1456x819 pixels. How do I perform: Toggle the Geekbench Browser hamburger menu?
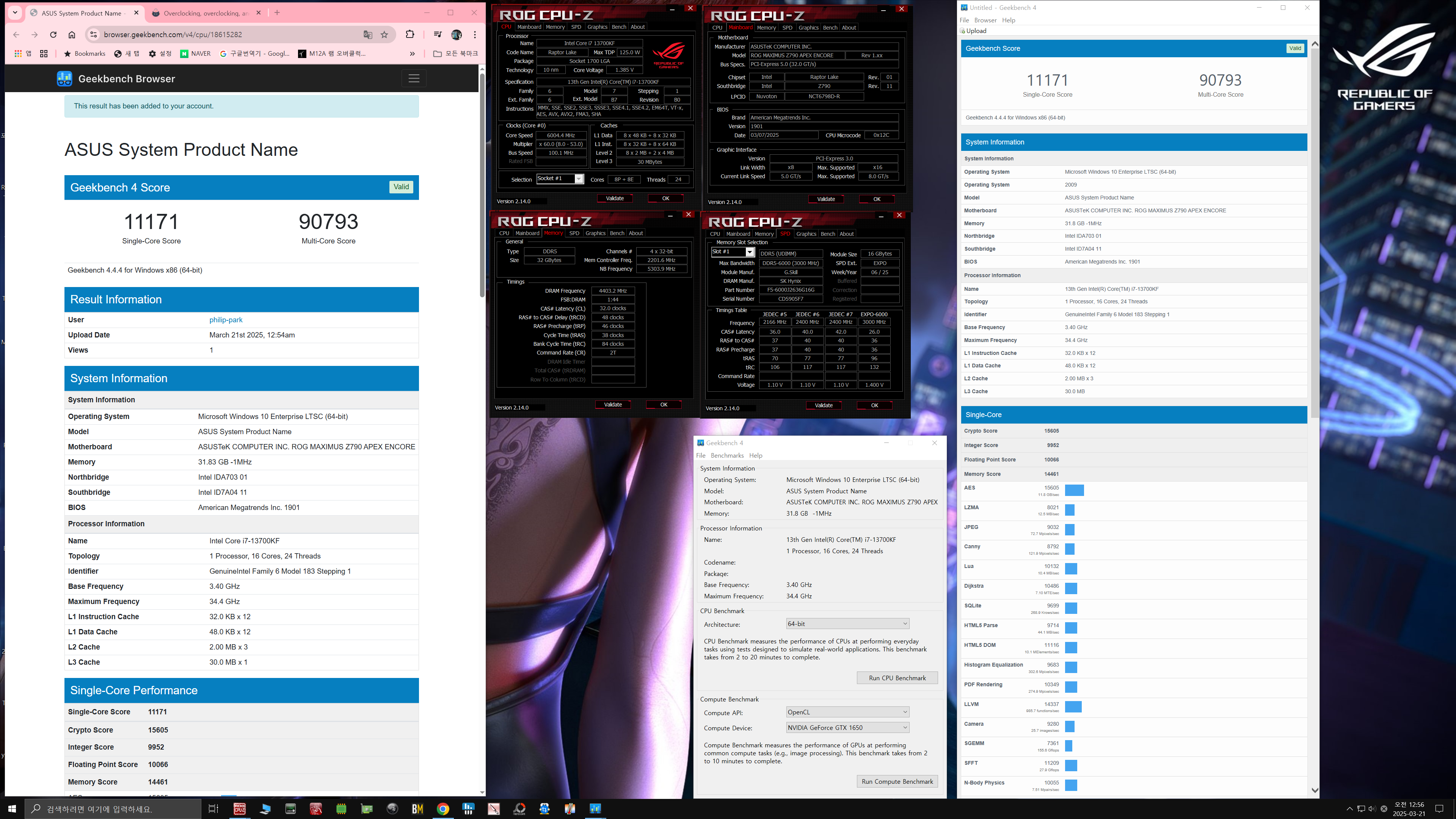[x=414, y=78]
